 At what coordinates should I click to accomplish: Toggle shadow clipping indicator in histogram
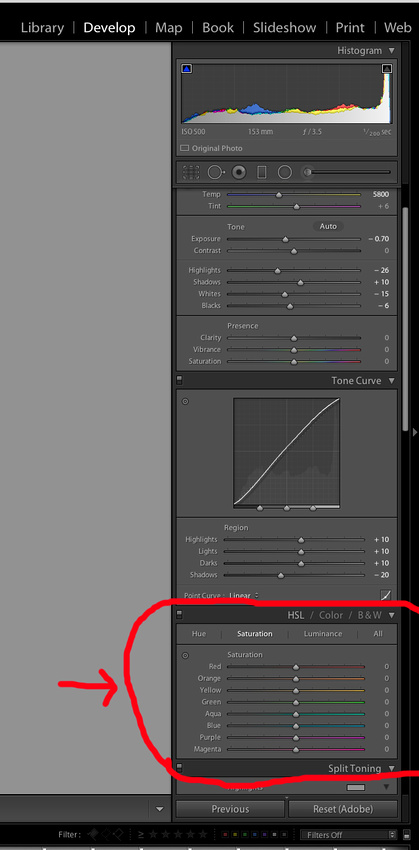click(x=186, y=69)
